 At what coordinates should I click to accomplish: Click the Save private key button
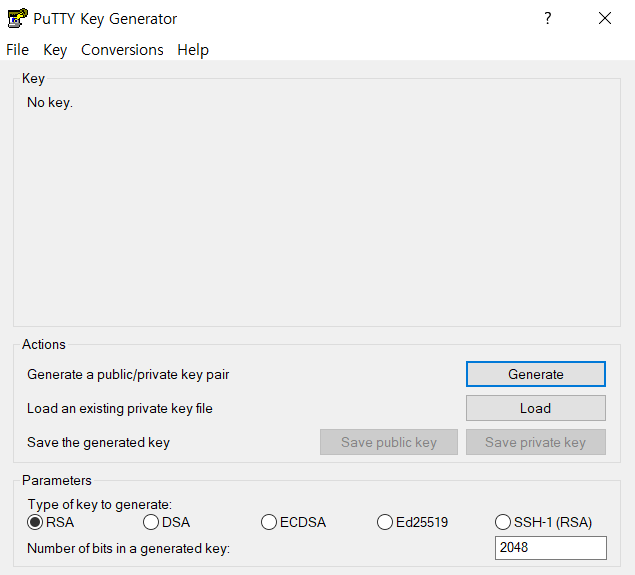click(536, 442)
